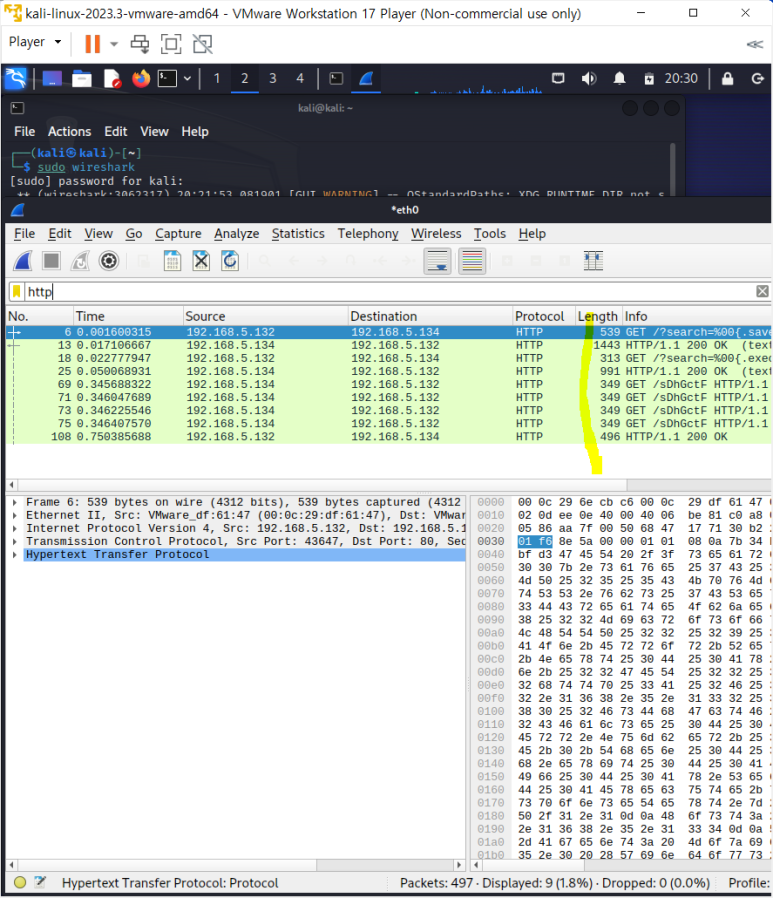Restart the current capture
This screenshot has height=898, width=773.
tap(80, 261)
